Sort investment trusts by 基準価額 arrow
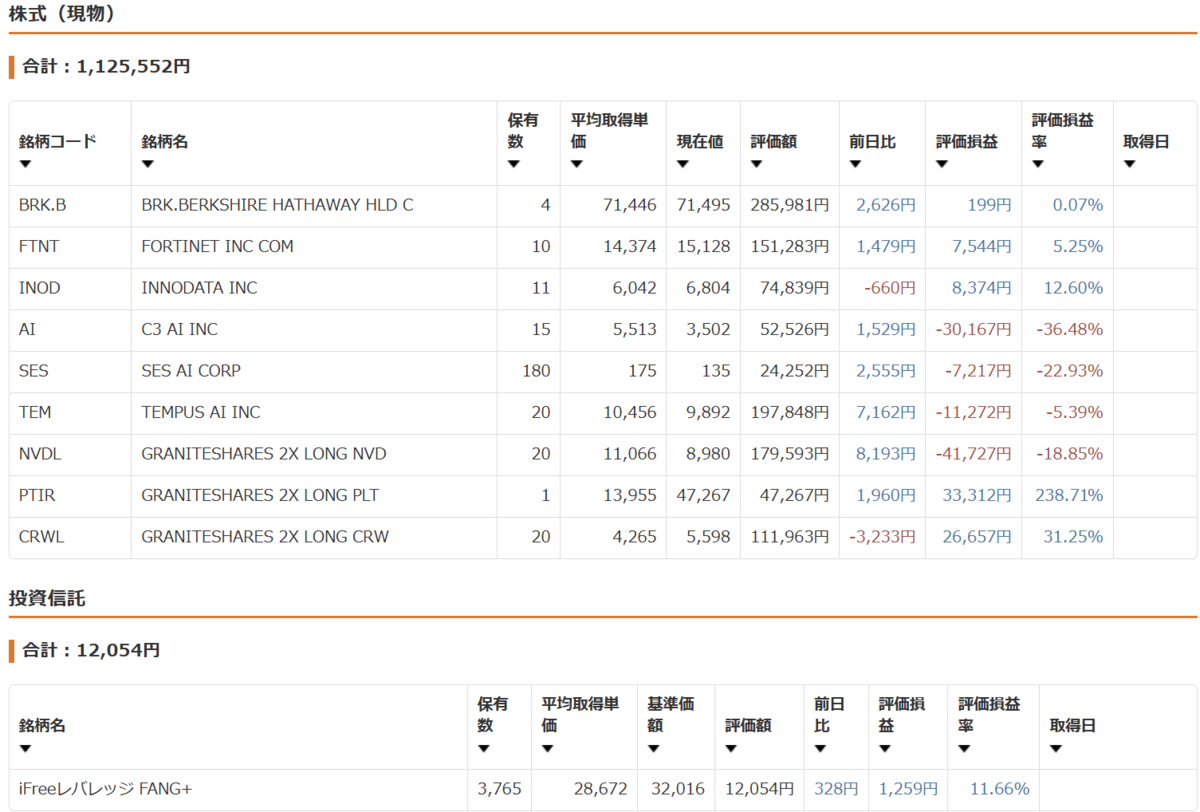Image resolution: width=1200 pixels, height=812 pixels. coord(653,749)
